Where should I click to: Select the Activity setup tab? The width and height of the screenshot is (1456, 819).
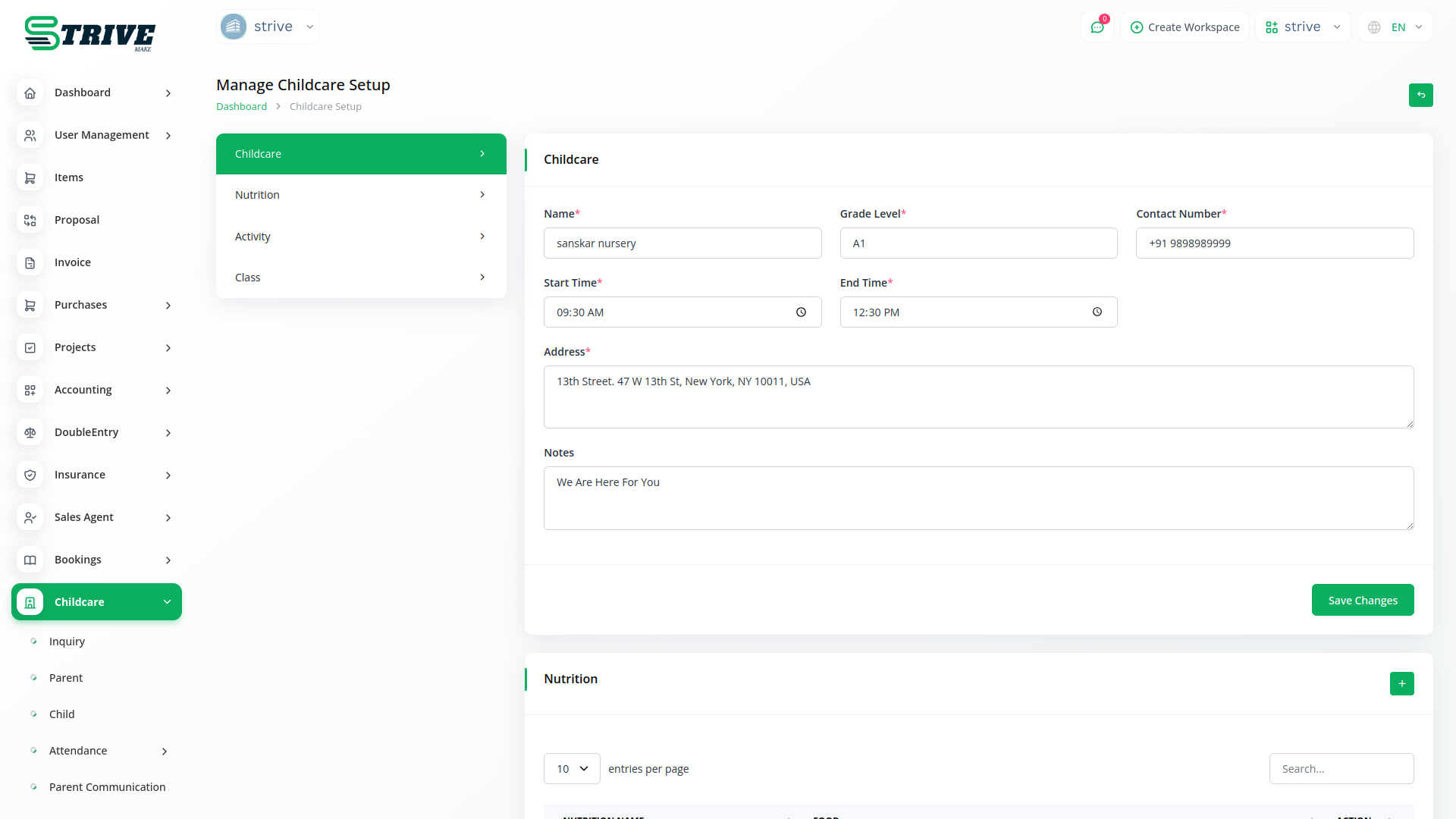361,237
